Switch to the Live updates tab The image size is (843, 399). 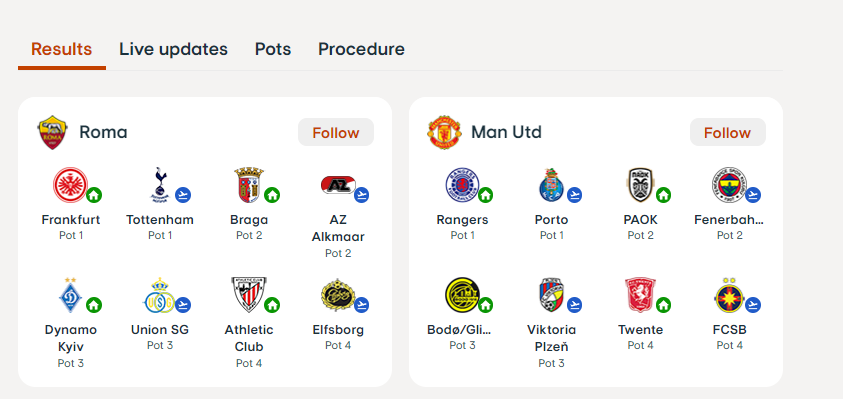pos(173,49)
